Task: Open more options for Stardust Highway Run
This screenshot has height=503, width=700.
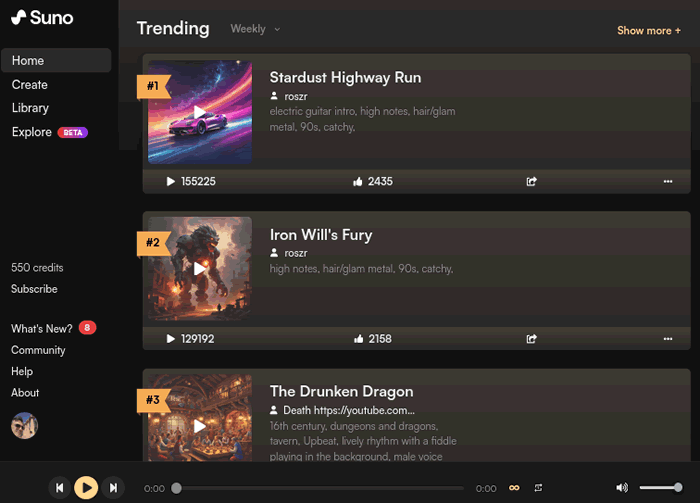Action: tap(668, 182)
